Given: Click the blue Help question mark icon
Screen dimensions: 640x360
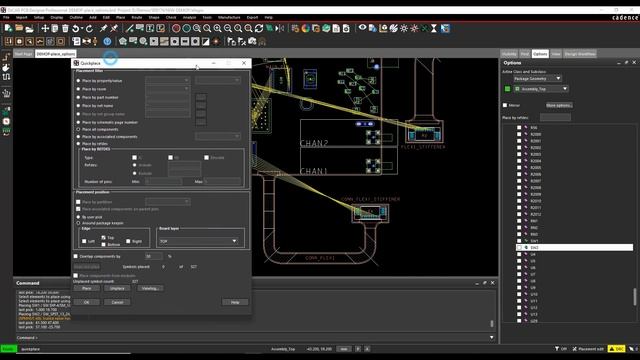Looking at the screenshot, I should [107, 41].
